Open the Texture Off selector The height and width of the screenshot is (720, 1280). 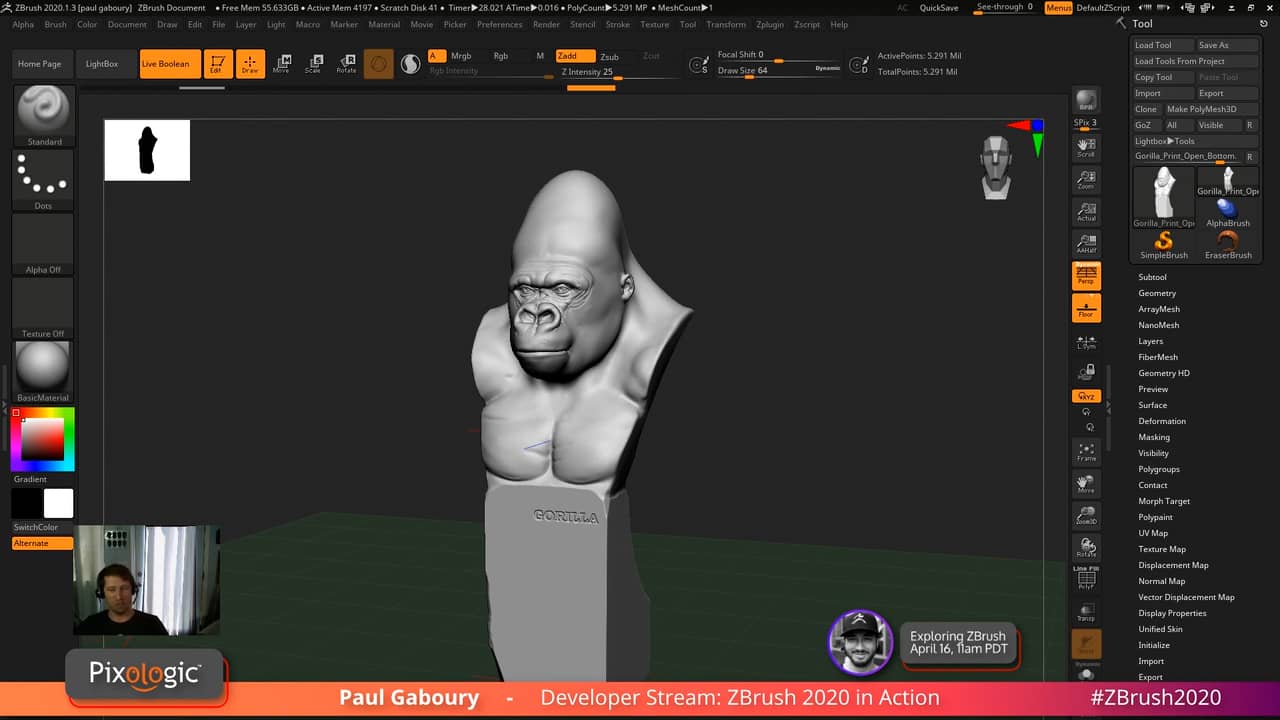click(43, 308)
